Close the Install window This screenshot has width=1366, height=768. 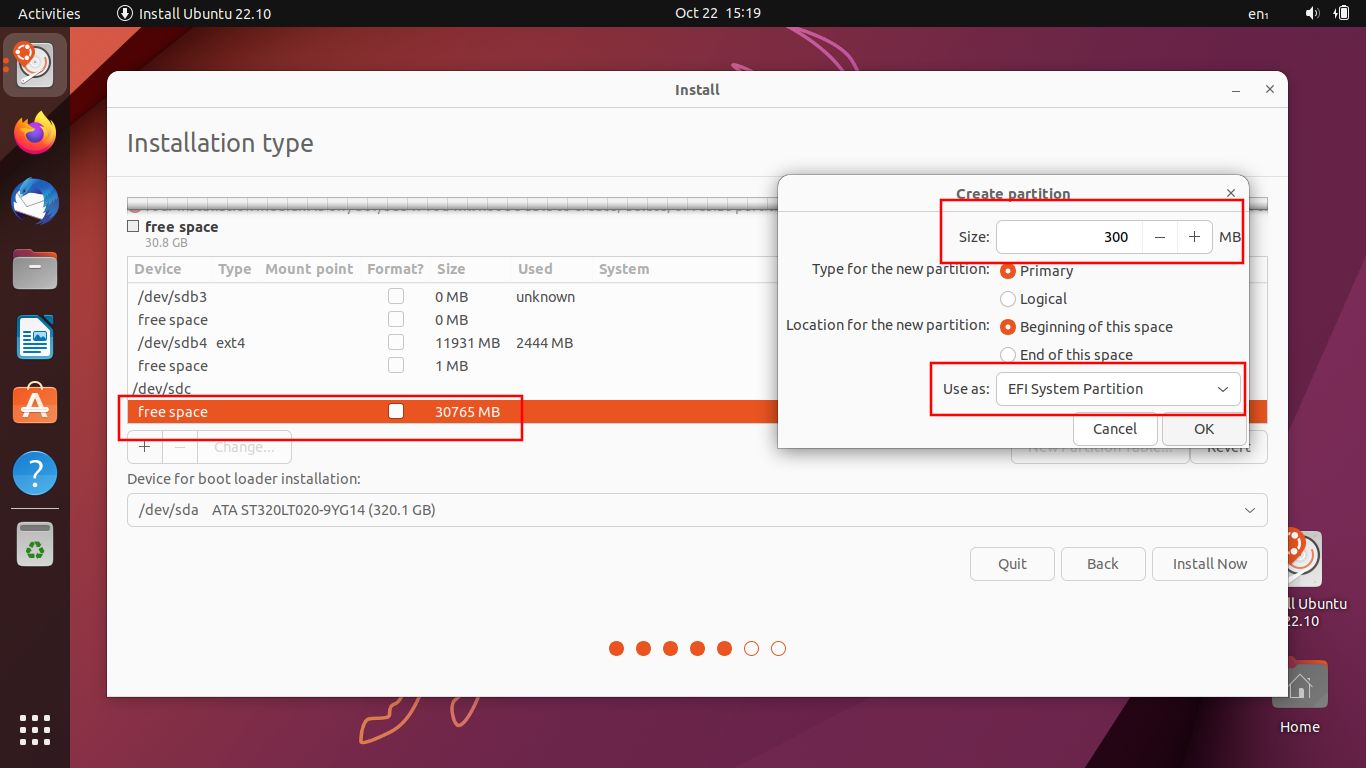[1269, 89]
